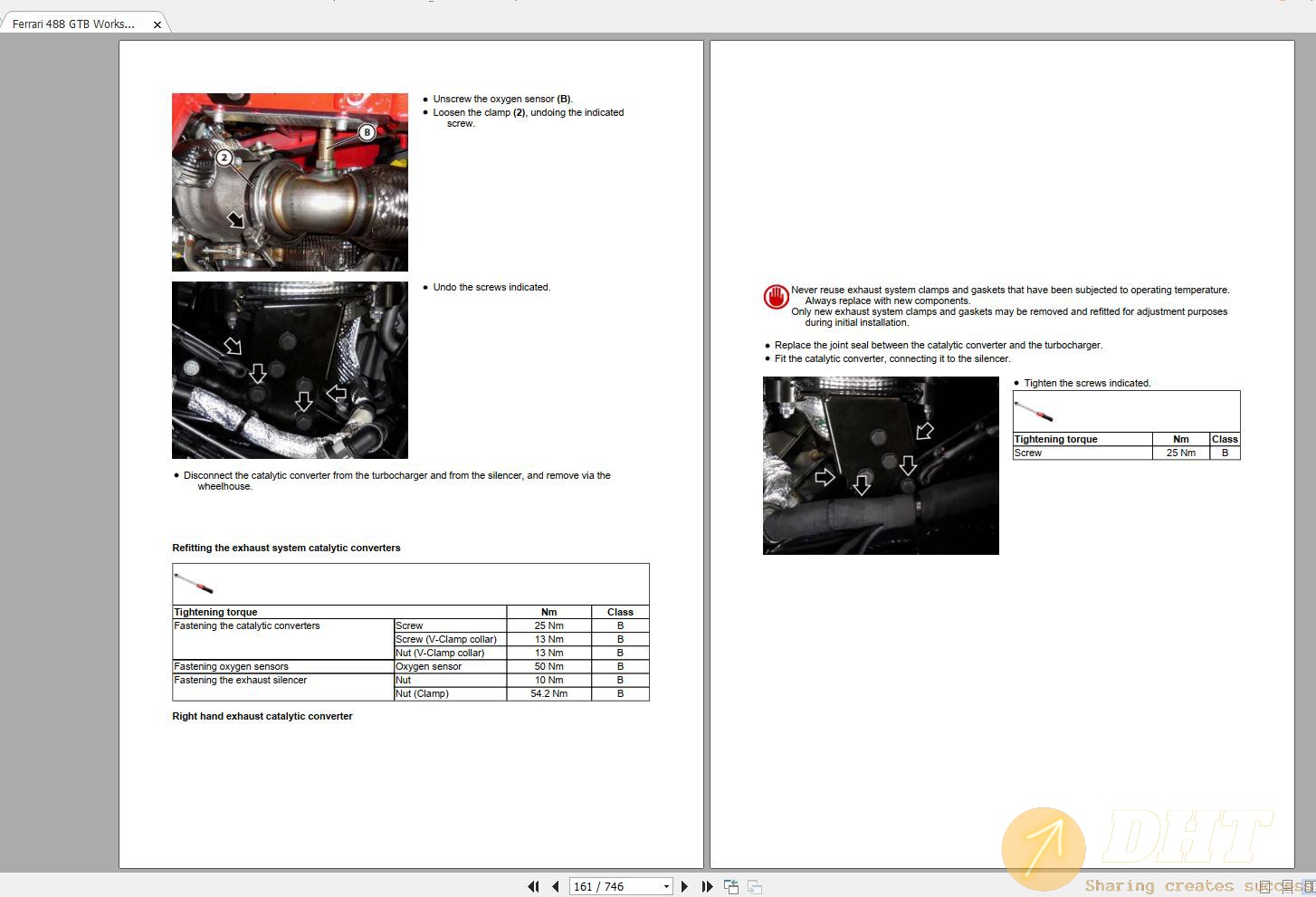Jump to the last page
This screenshot has width=1316, height=897.
(x=707, y=887)
